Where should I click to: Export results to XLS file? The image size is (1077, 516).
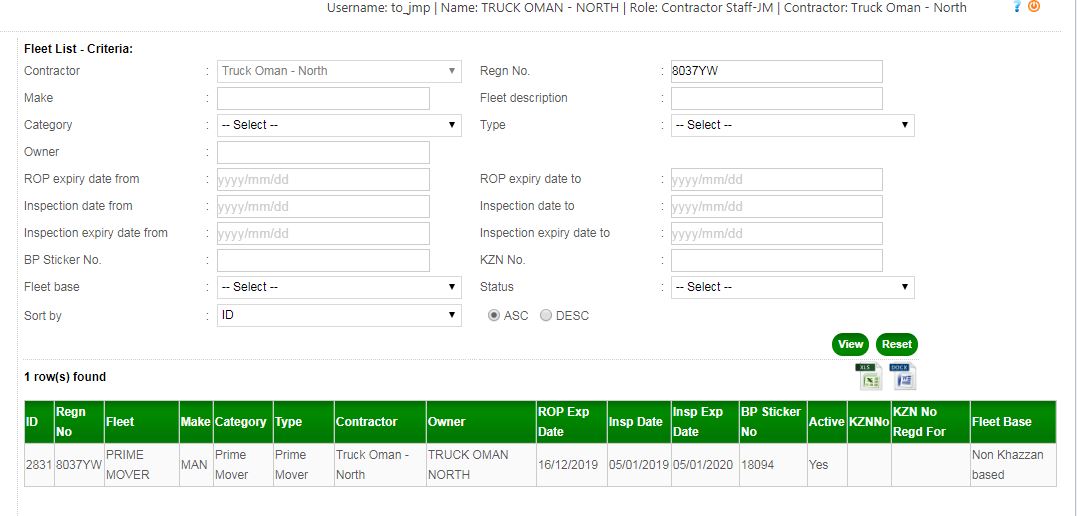click(x=868, y=377)
